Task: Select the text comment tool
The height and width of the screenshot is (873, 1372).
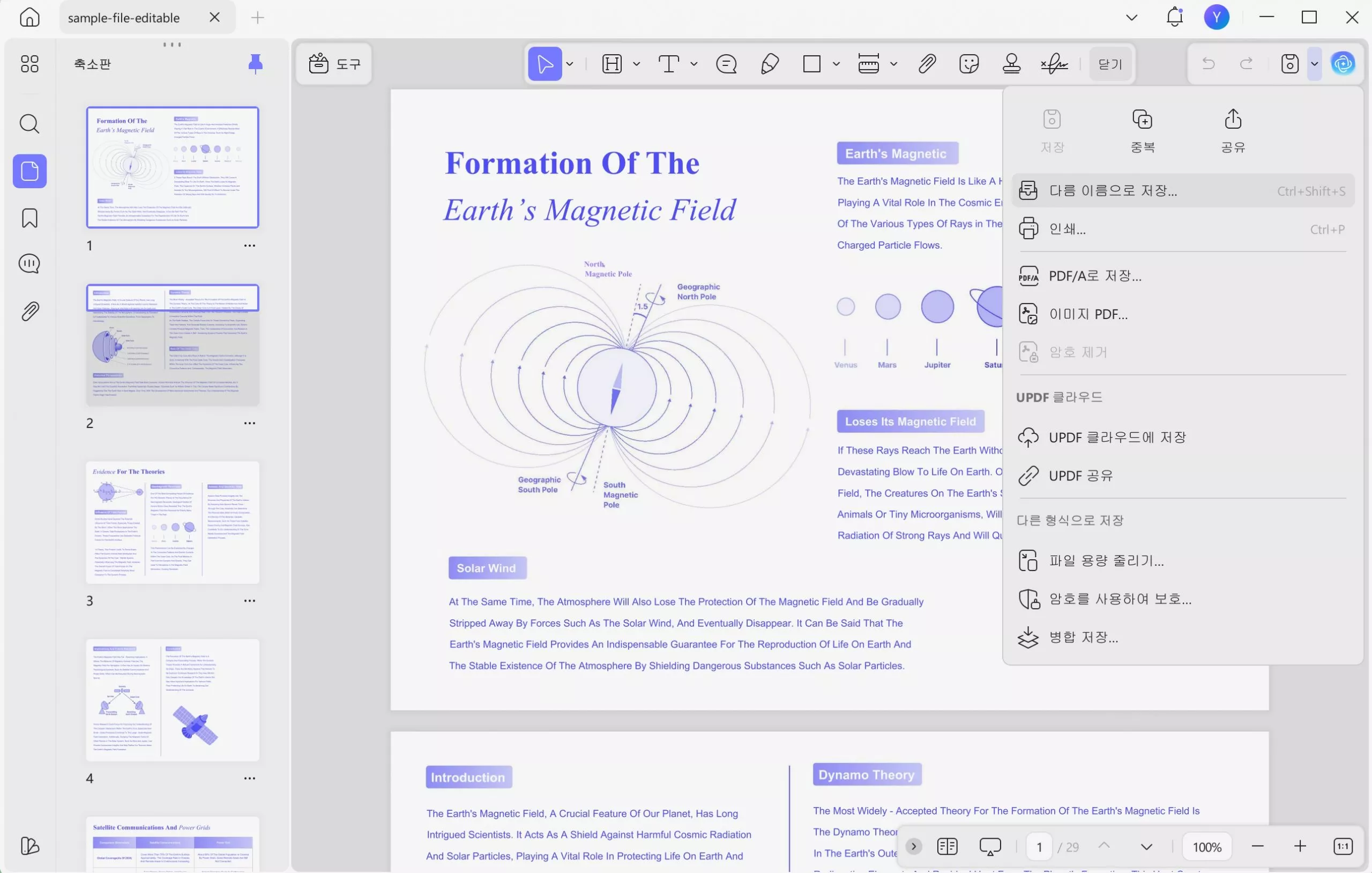Action: point(669,63)
